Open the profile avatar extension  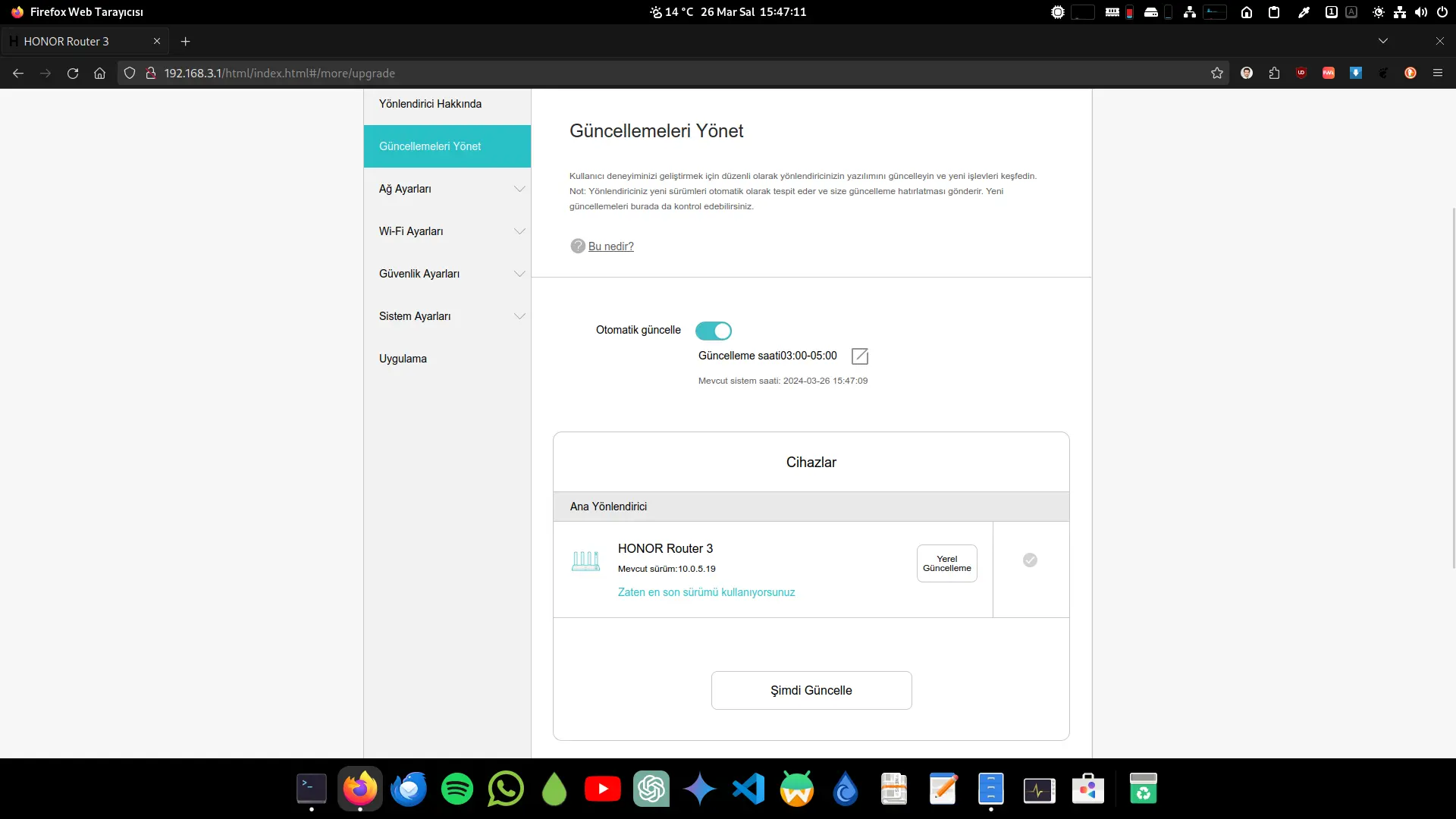coord(1247,73)
